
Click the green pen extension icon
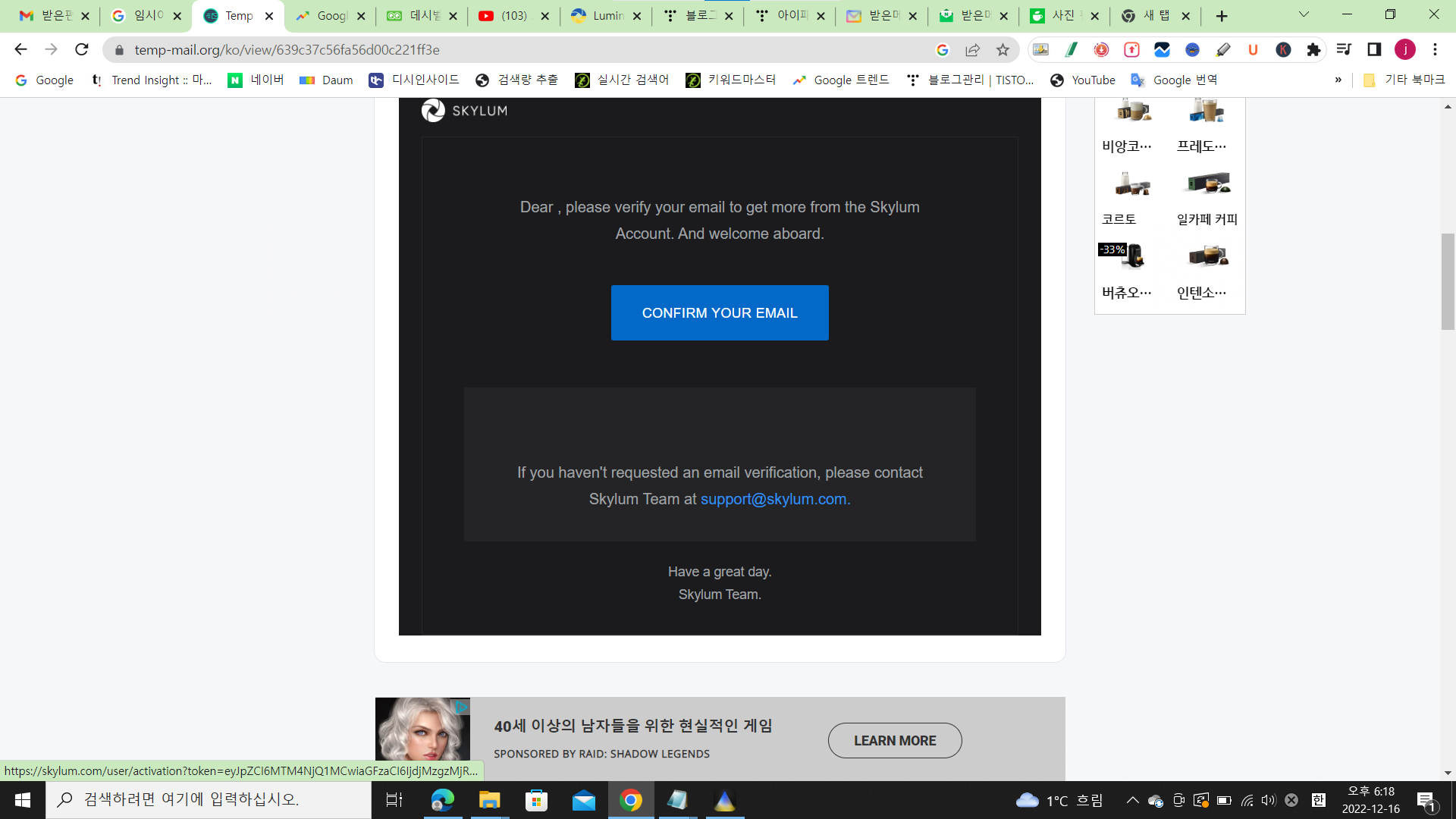[x=1071, y=49]
